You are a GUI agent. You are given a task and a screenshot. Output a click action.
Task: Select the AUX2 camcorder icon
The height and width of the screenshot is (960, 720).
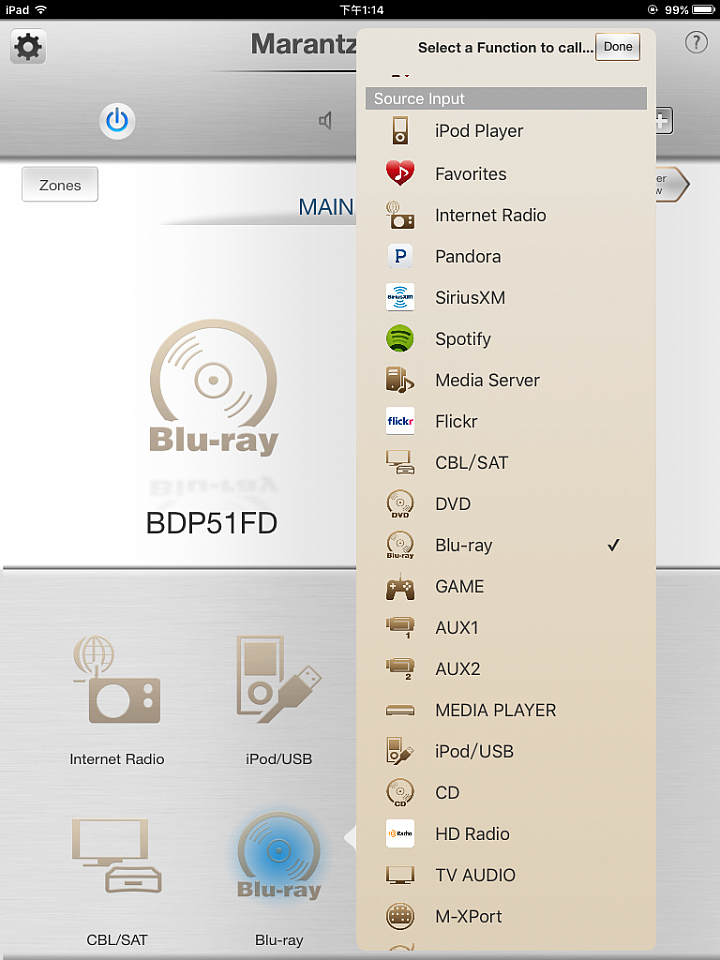(x=400, y=669)
